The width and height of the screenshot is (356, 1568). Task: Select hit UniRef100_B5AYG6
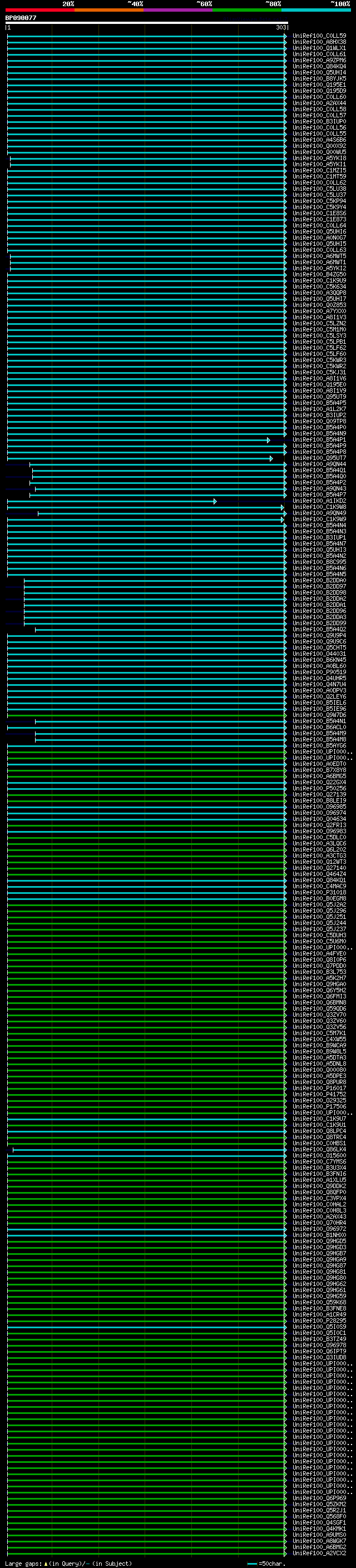[x=319, y=746]
